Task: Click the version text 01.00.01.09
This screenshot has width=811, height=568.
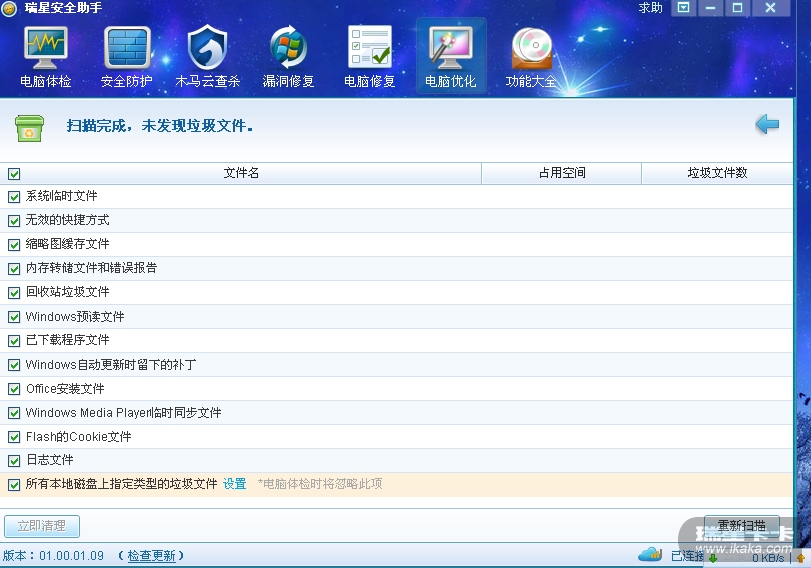Action: point(71,556)
